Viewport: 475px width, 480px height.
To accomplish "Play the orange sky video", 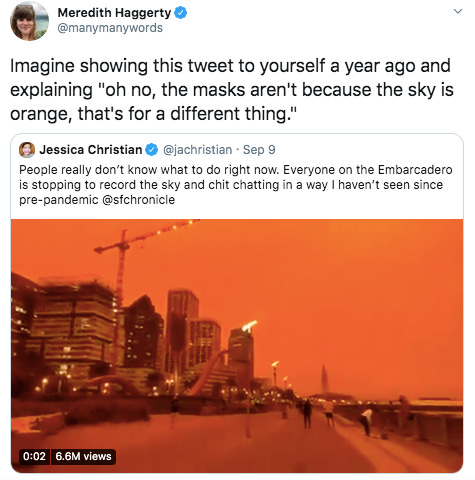I will 237,346.
